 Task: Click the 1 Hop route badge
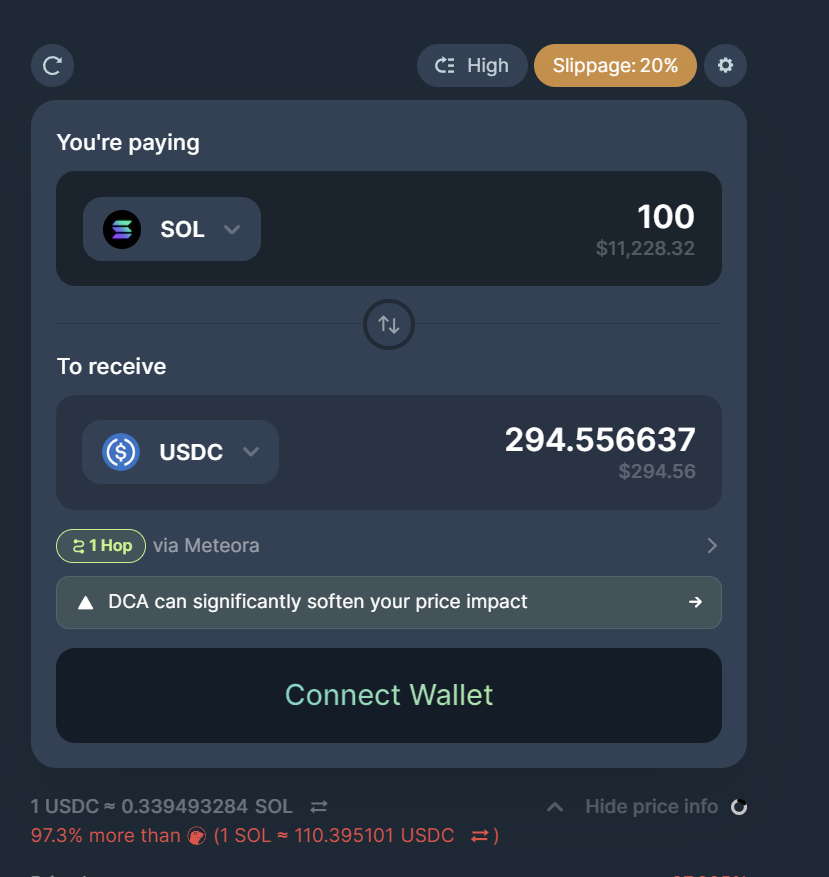[101, 545]
